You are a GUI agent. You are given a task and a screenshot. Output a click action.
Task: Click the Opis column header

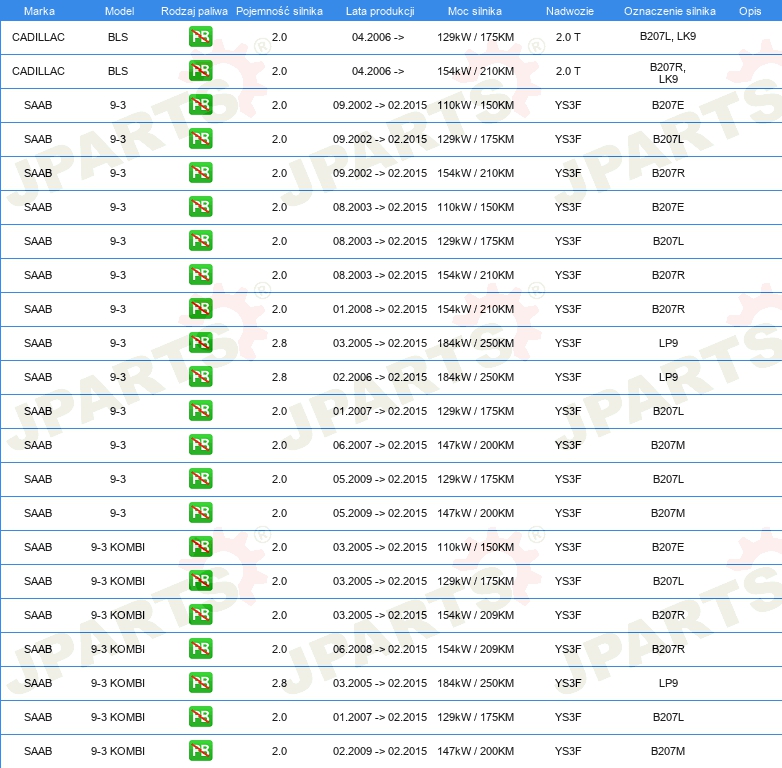(x=749, y=10)
